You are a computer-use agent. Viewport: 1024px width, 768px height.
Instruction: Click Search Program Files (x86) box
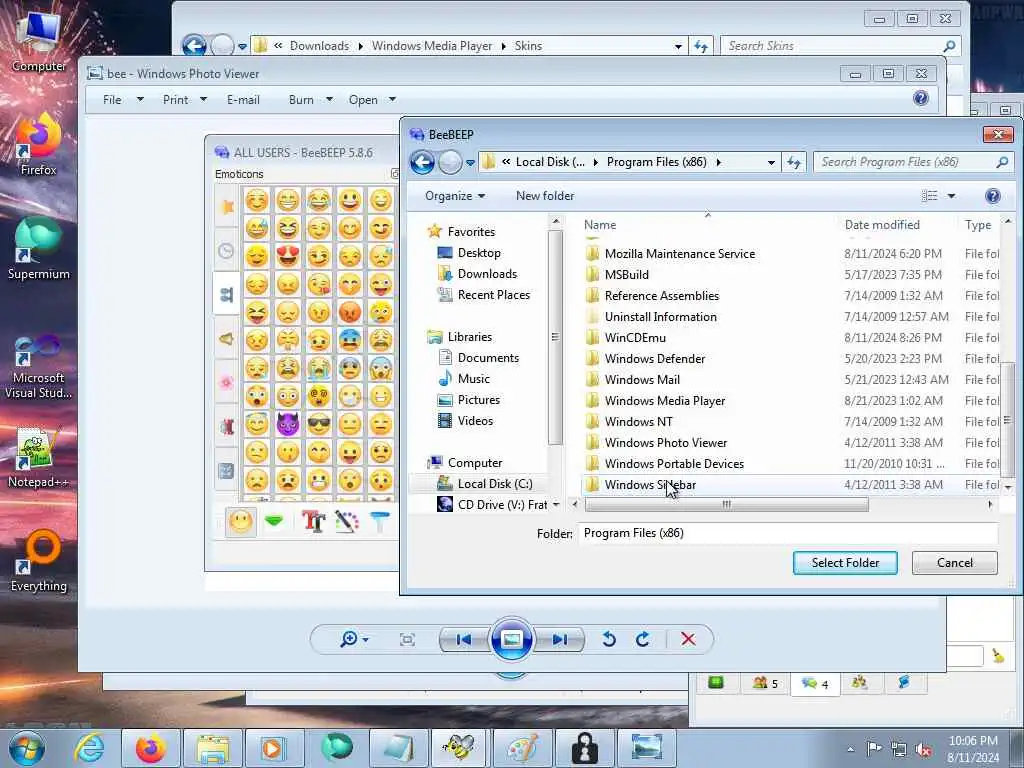pos(912,162)
